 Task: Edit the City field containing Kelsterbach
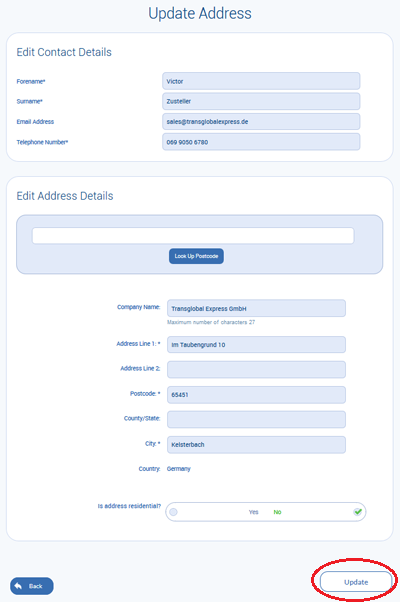(x=256, y=445)
